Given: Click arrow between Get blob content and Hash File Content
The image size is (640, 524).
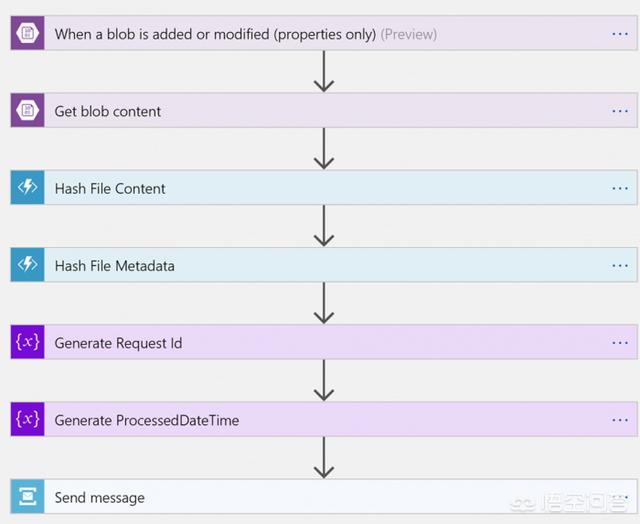Looking at the screenshot, I should (x=323, y=150).
